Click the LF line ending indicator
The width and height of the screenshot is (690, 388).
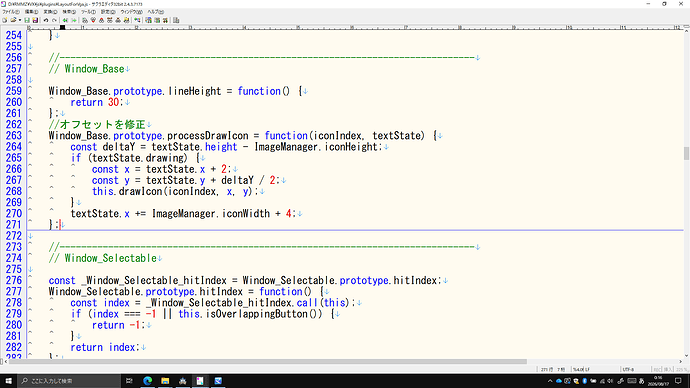[587, 370]
